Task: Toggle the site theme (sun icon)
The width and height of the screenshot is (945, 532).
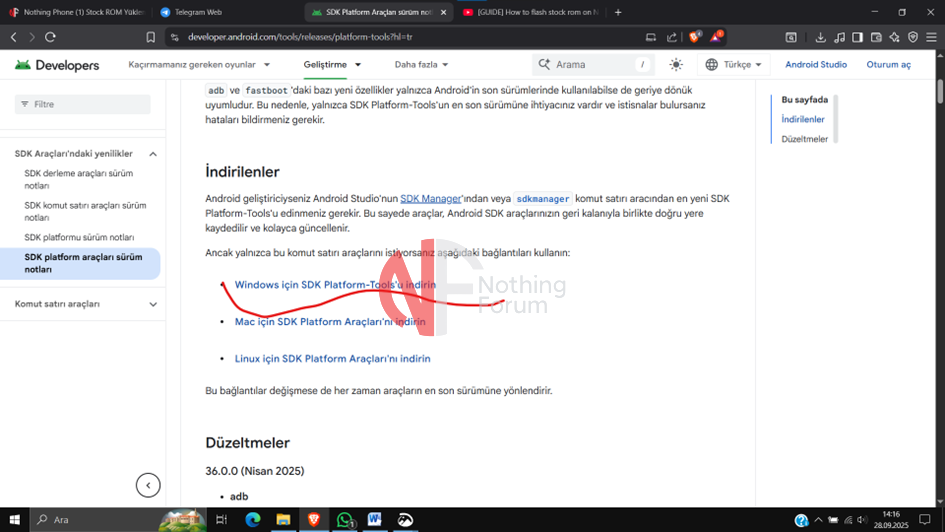Action: point(676,64)
